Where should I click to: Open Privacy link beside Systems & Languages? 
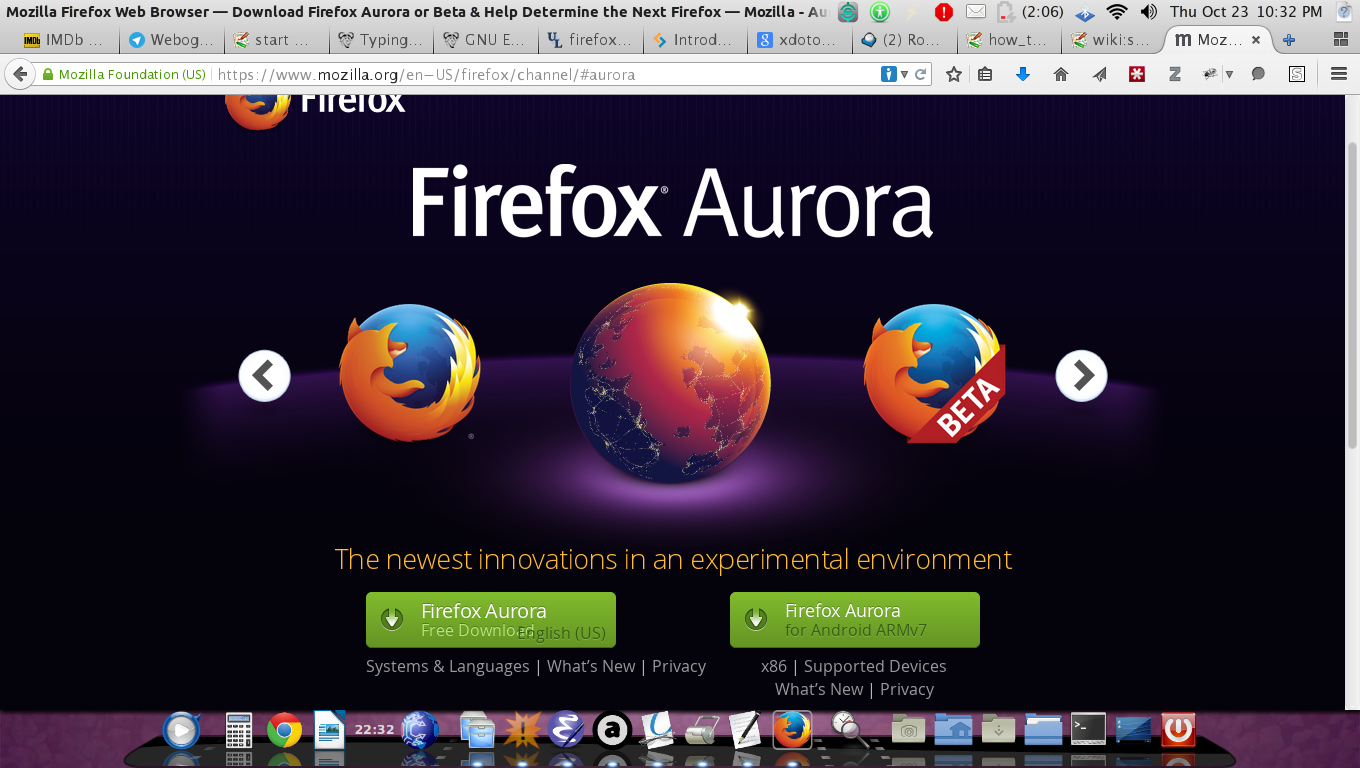[x=679, y=666]
